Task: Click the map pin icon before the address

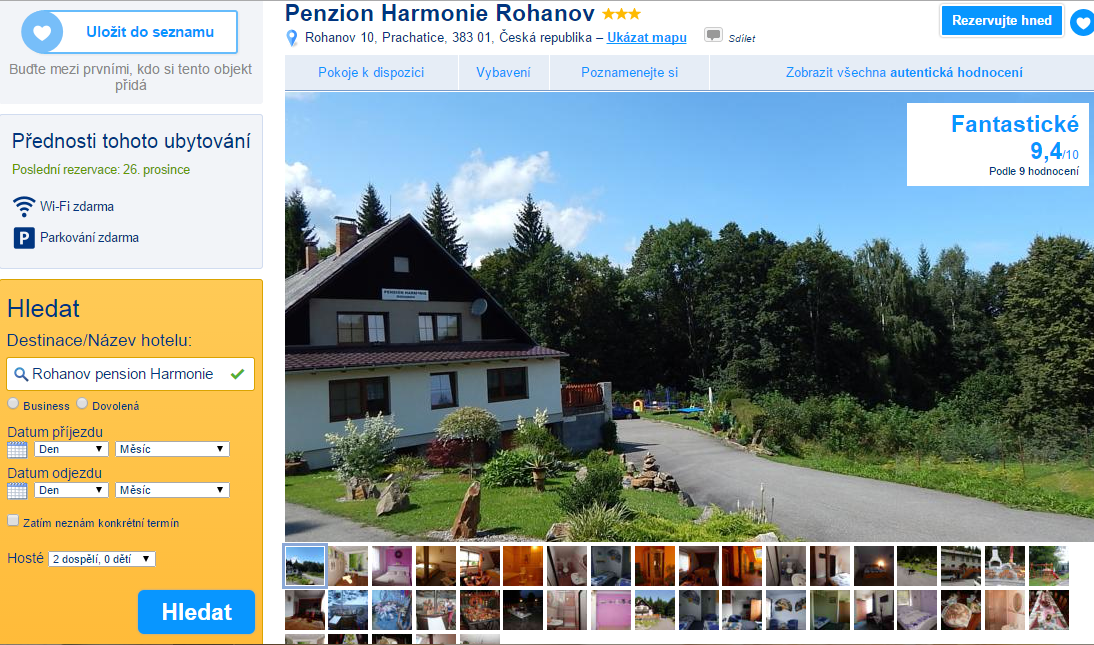Action: click(x=292, y=38)
